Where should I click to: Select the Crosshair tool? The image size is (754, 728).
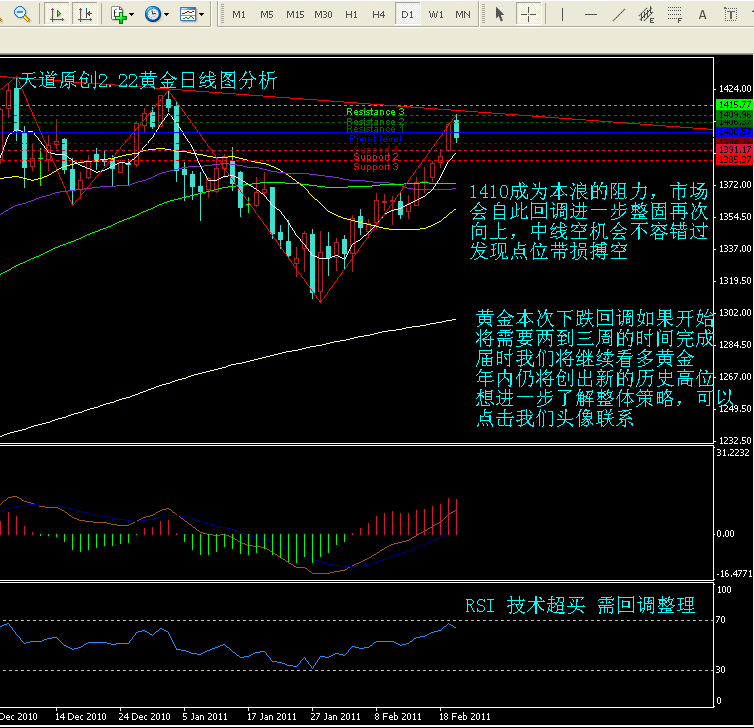tap(528, 14)
